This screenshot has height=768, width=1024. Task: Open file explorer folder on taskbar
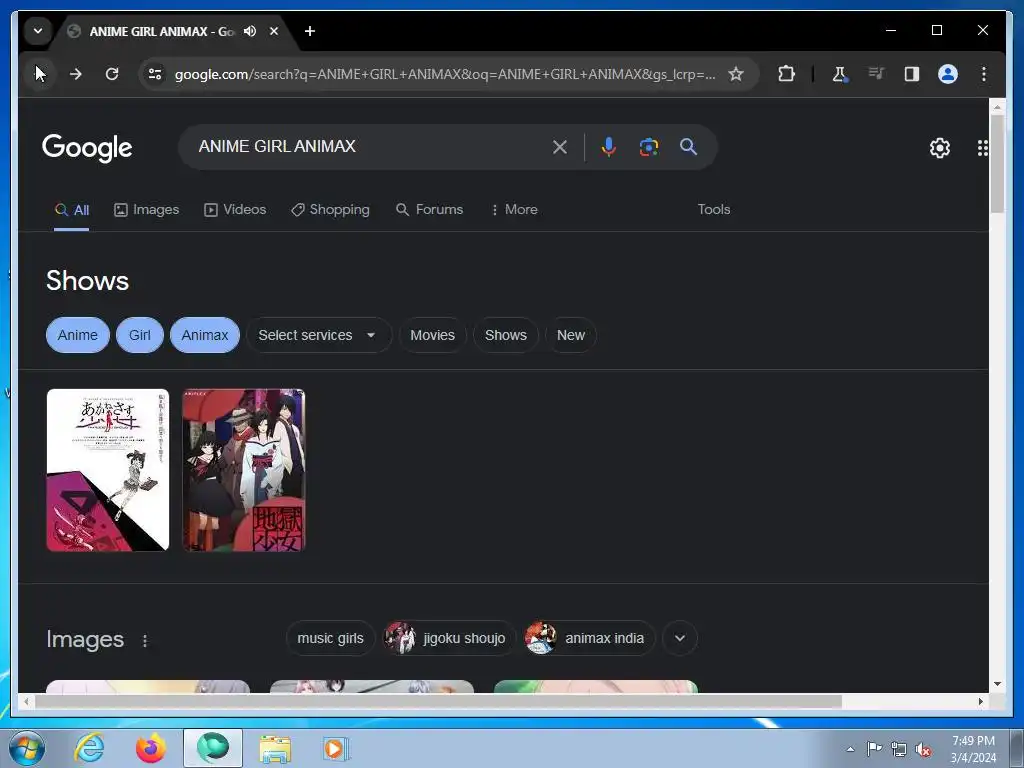pyautogui.click(x=276, y=749)
